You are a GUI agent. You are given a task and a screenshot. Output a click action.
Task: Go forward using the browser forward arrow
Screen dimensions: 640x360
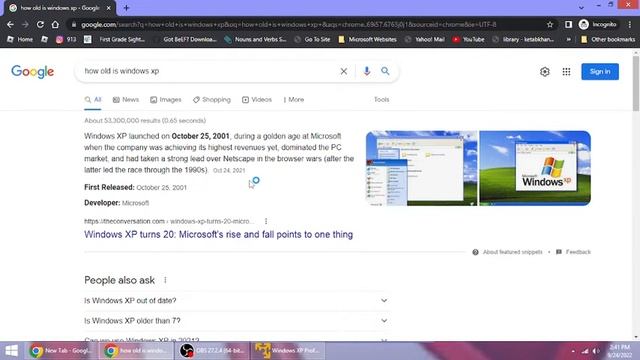click(x=25, y=24)
